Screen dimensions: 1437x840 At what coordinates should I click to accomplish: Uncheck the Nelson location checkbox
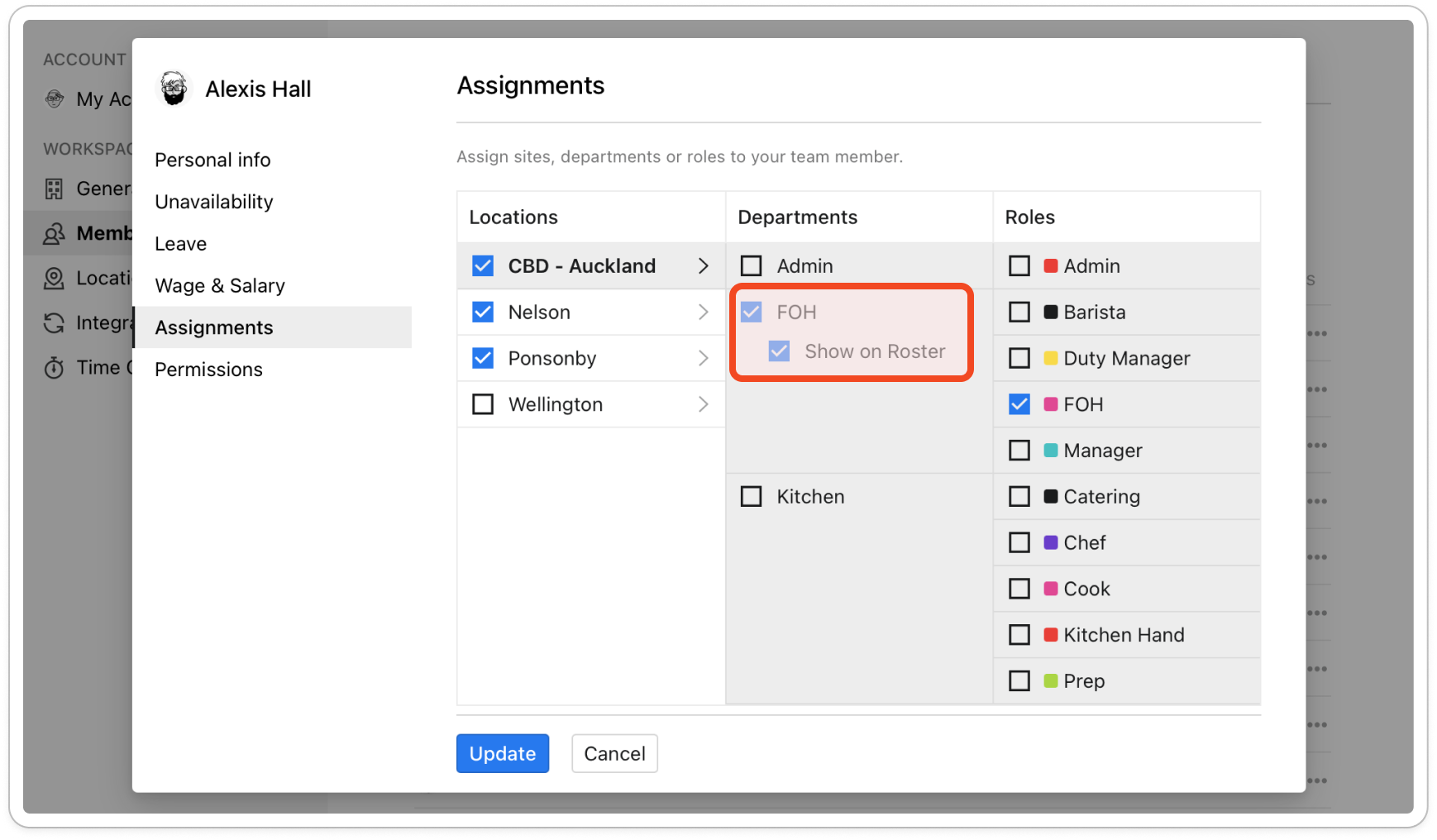pos(483,312)
